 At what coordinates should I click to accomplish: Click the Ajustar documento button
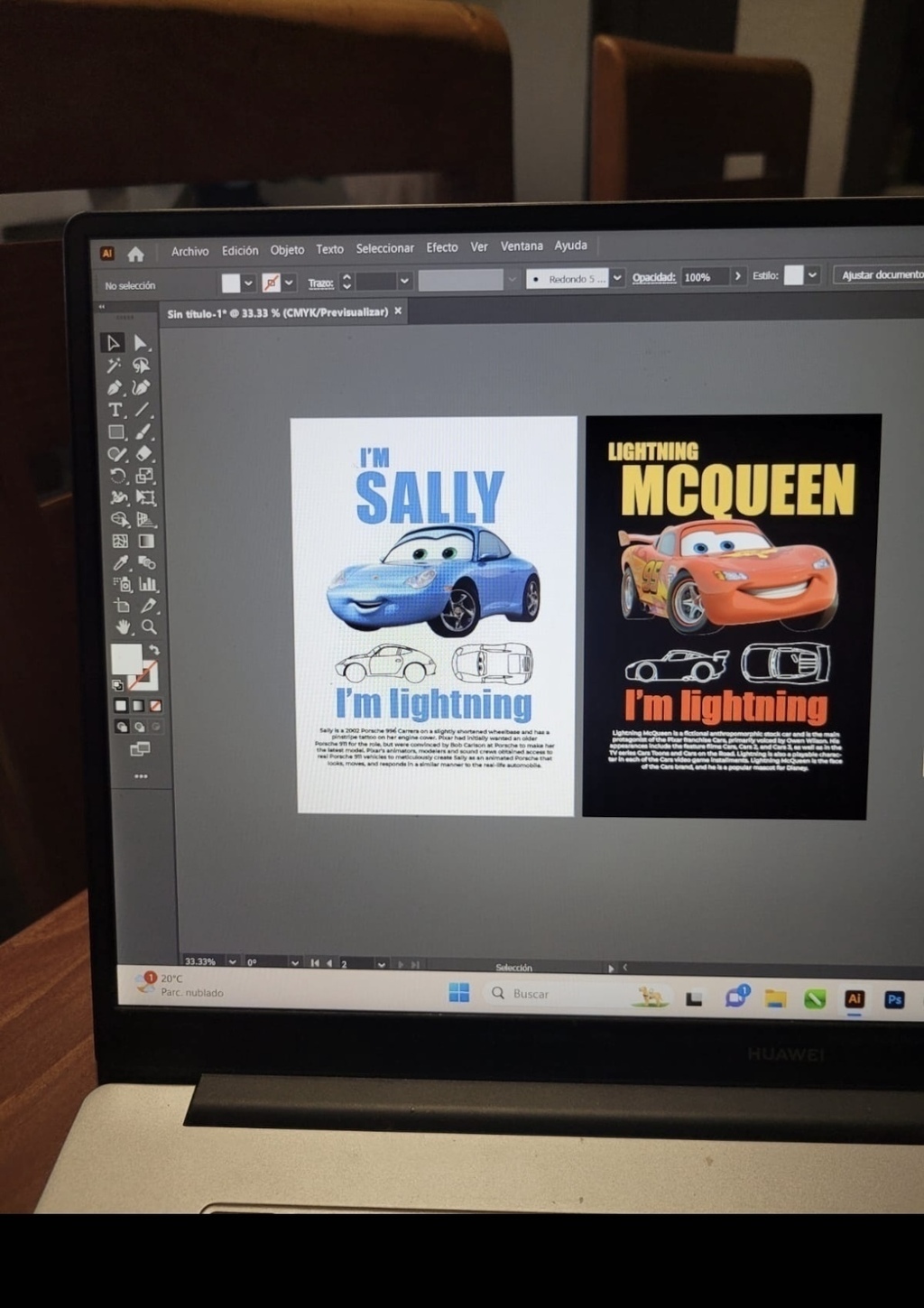point(880,274)
